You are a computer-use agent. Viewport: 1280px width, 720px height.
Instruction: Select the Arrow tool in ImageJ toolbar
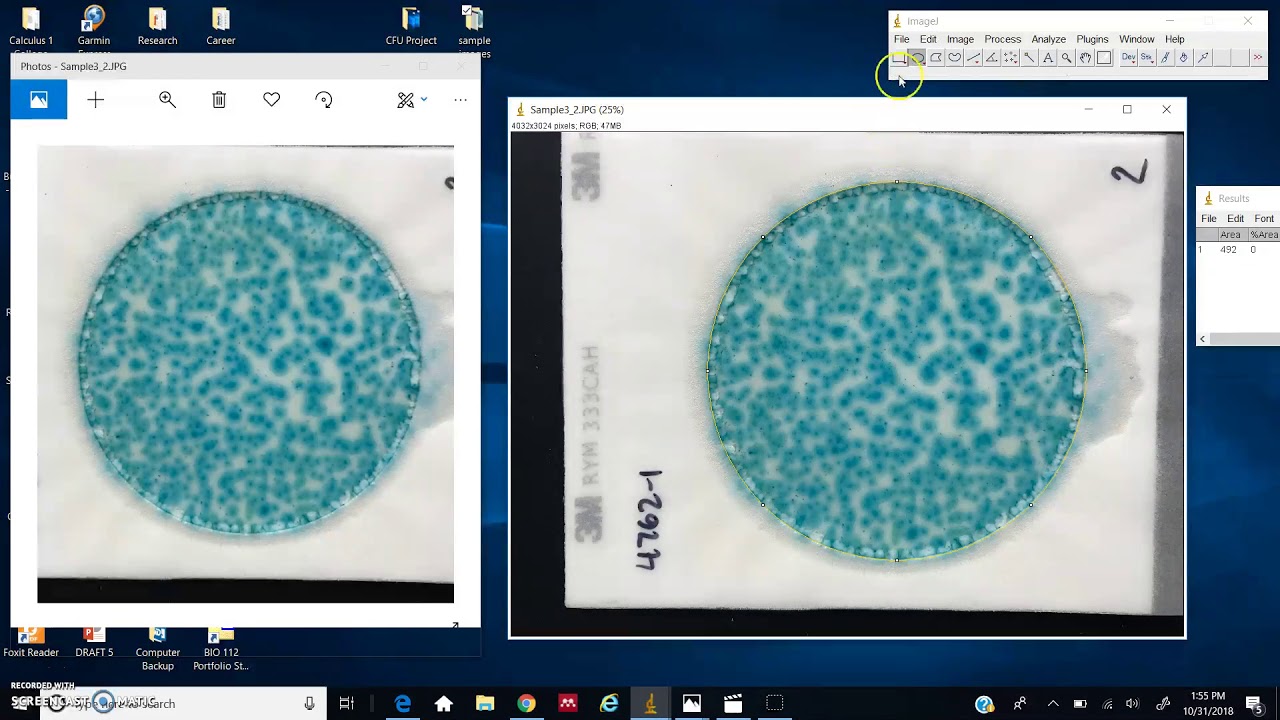[x=1203, y=58]
